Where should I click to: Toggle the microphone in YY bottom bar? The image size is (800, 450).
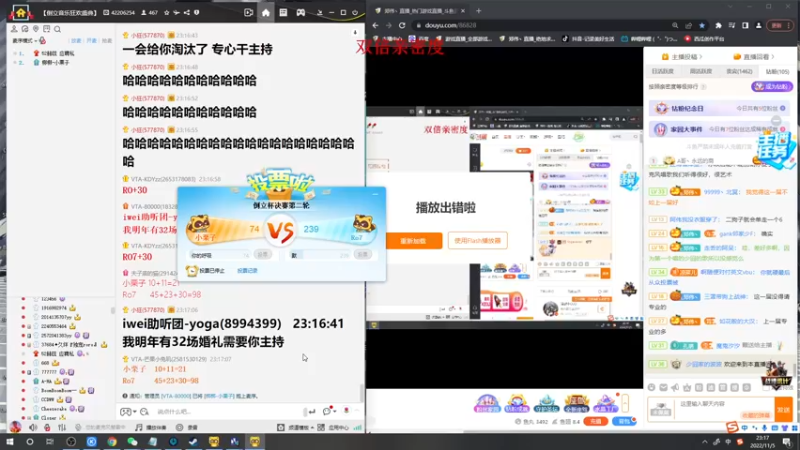pos(78,428)
